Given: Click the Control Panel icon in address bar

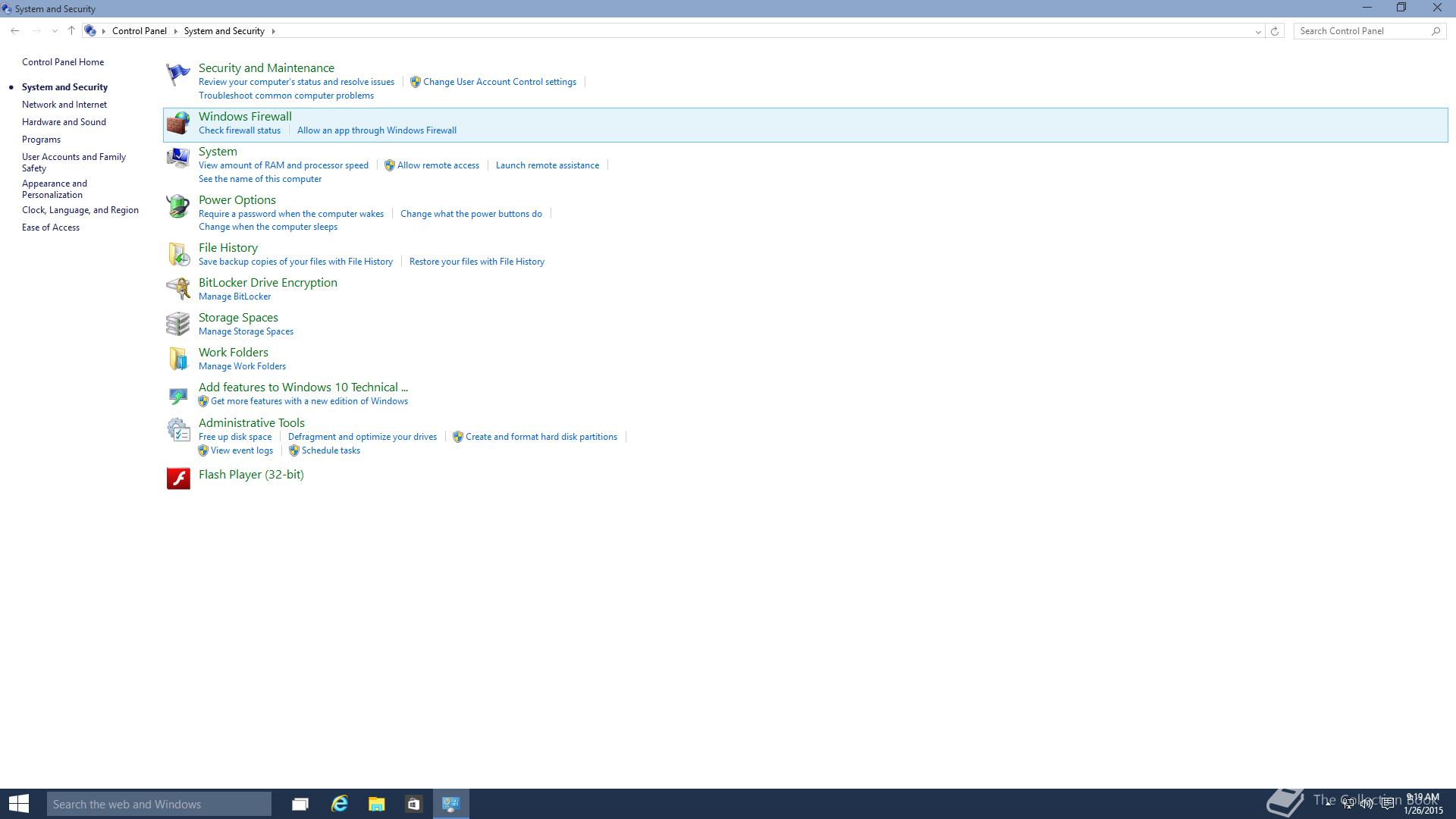Looking at the screenshot, I should (x=90, y=31).
